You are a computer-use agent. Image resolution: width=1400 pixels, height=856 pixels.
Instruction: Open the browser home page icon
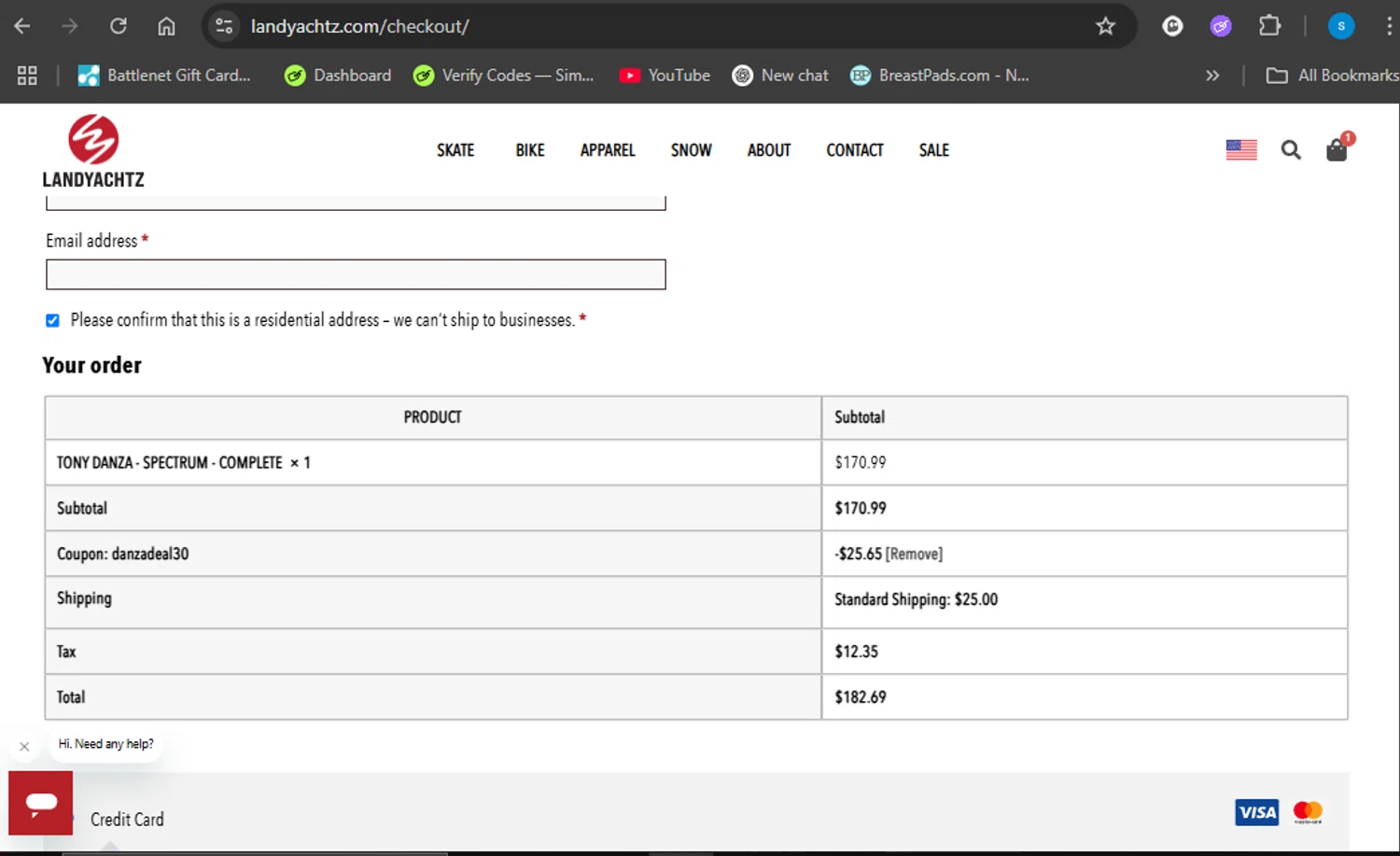click(x=166, y=26)
